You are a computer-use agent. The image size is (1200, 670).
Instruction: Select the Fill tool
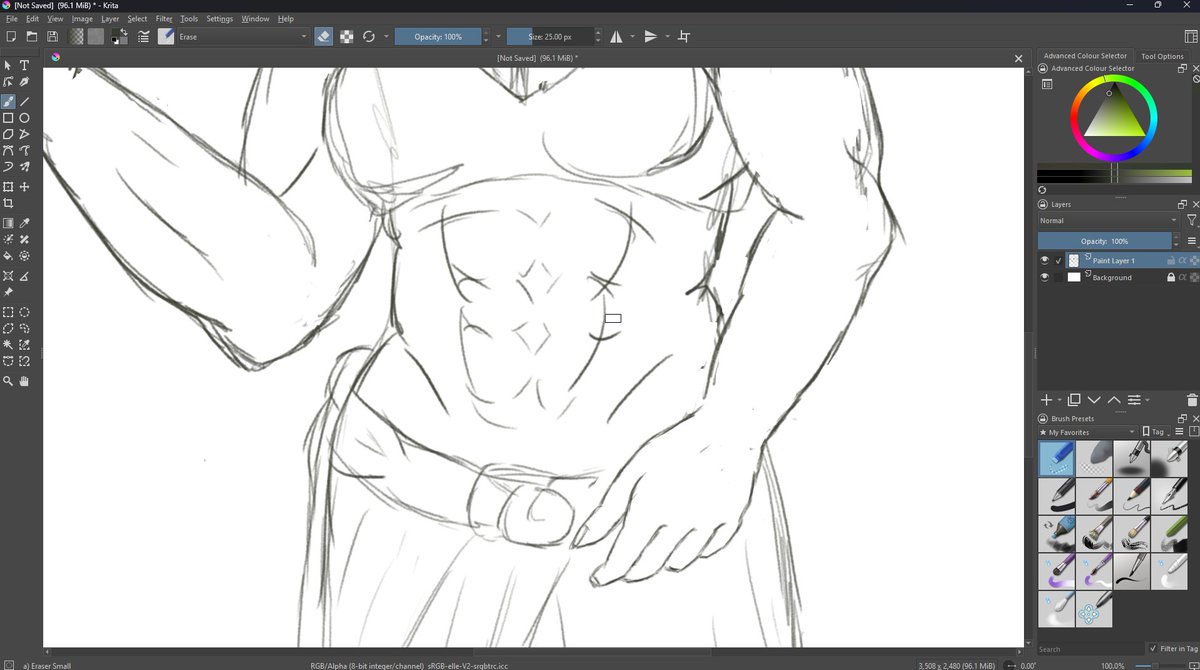(x=10, y=256)
